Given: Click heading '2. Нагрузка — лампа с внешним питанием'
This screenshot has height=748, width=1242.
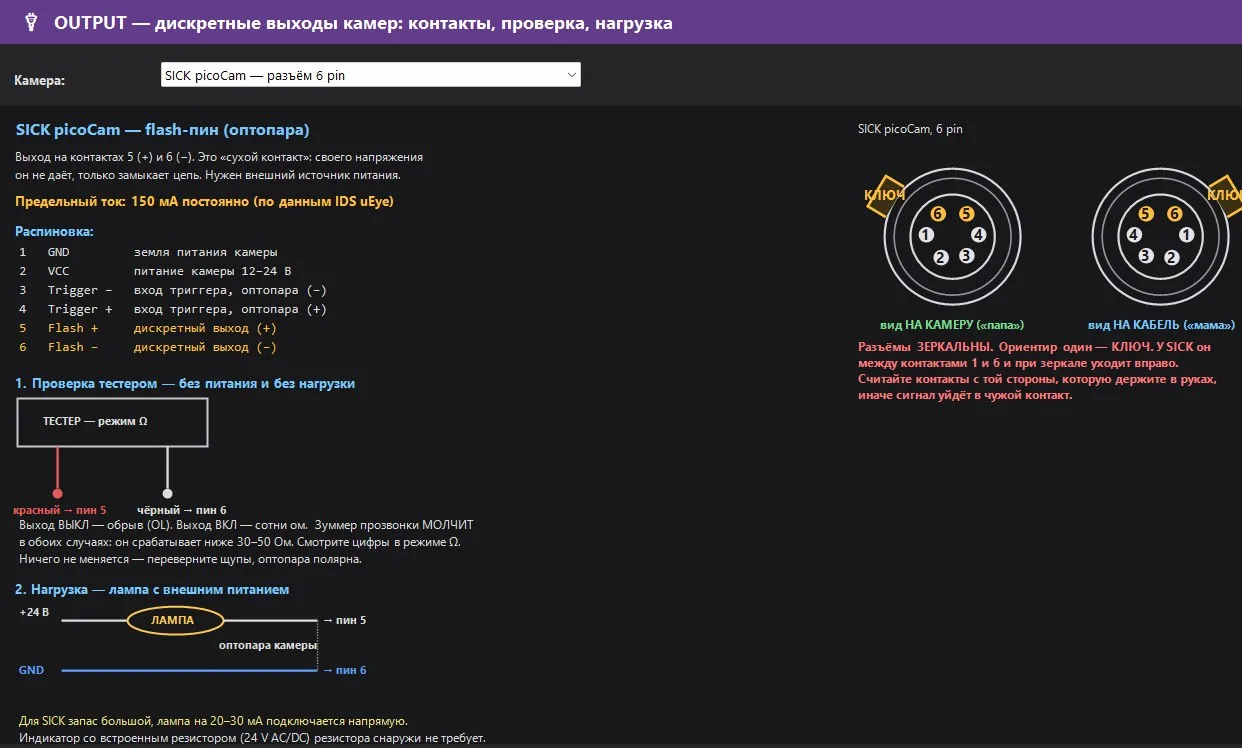Looking at the screenshot, I should point(152,589).
